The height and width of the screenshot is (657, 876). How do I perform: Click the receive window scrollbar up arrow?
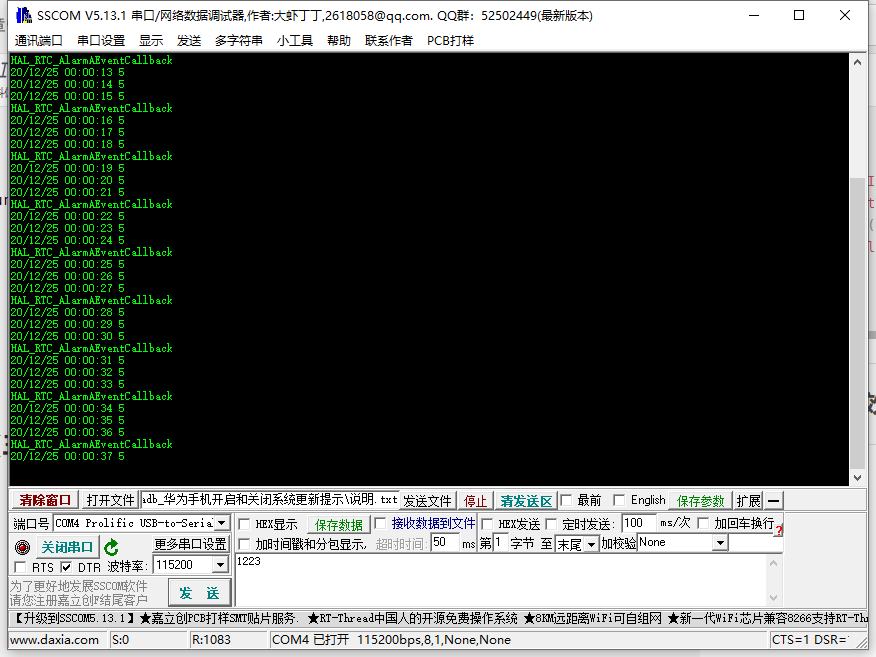tap(857, 62)
